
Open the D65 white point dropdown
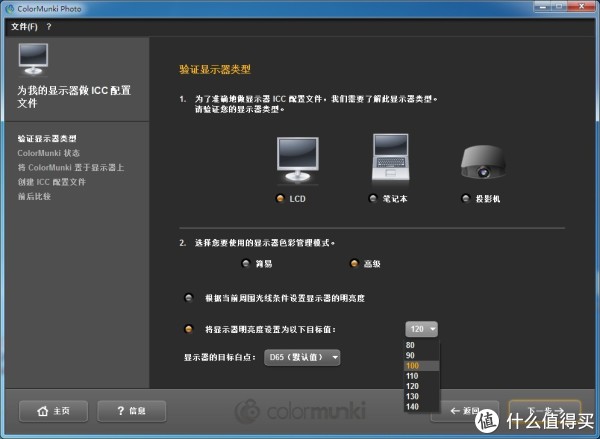302,357
